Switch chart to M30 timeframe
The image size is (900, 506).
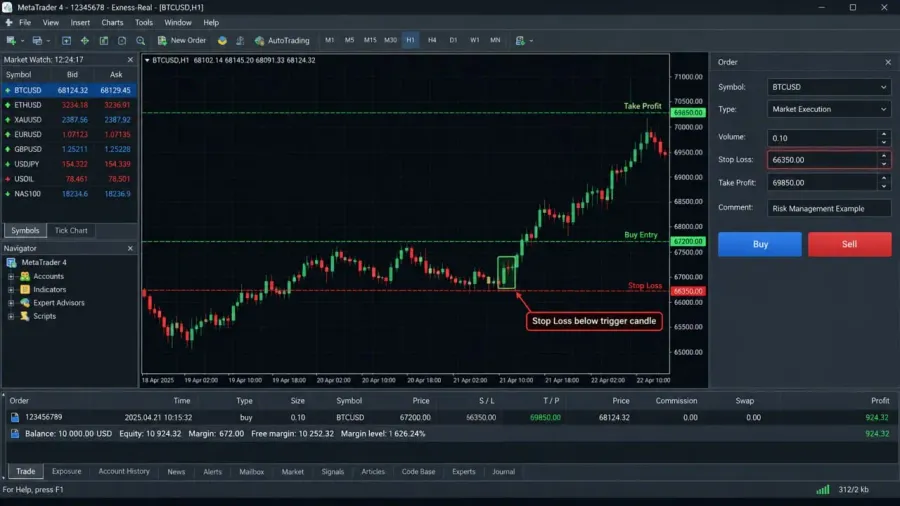[x=390, y=40]
